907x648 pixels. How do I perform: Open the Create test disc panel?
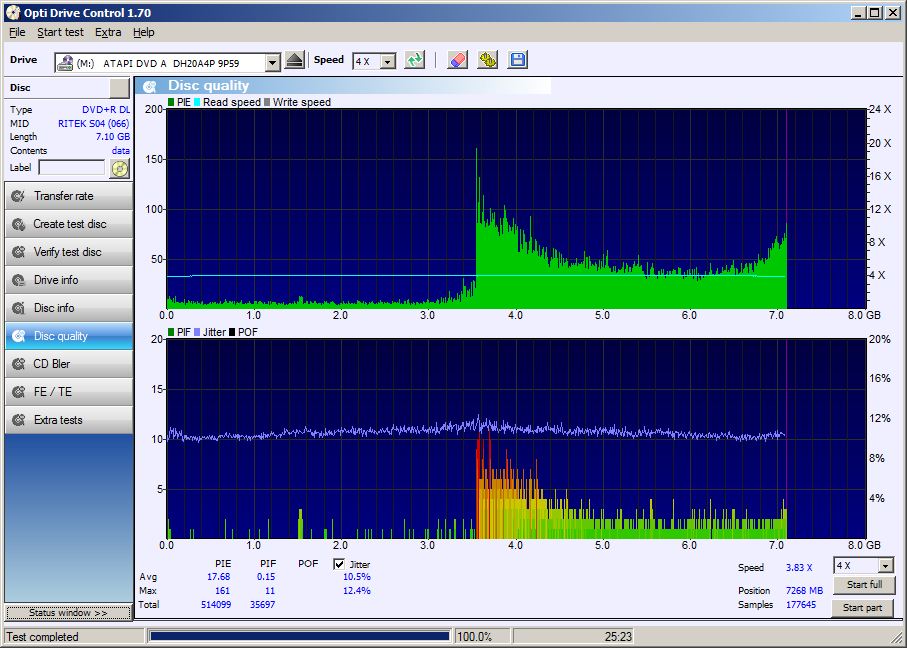point(69,224)
